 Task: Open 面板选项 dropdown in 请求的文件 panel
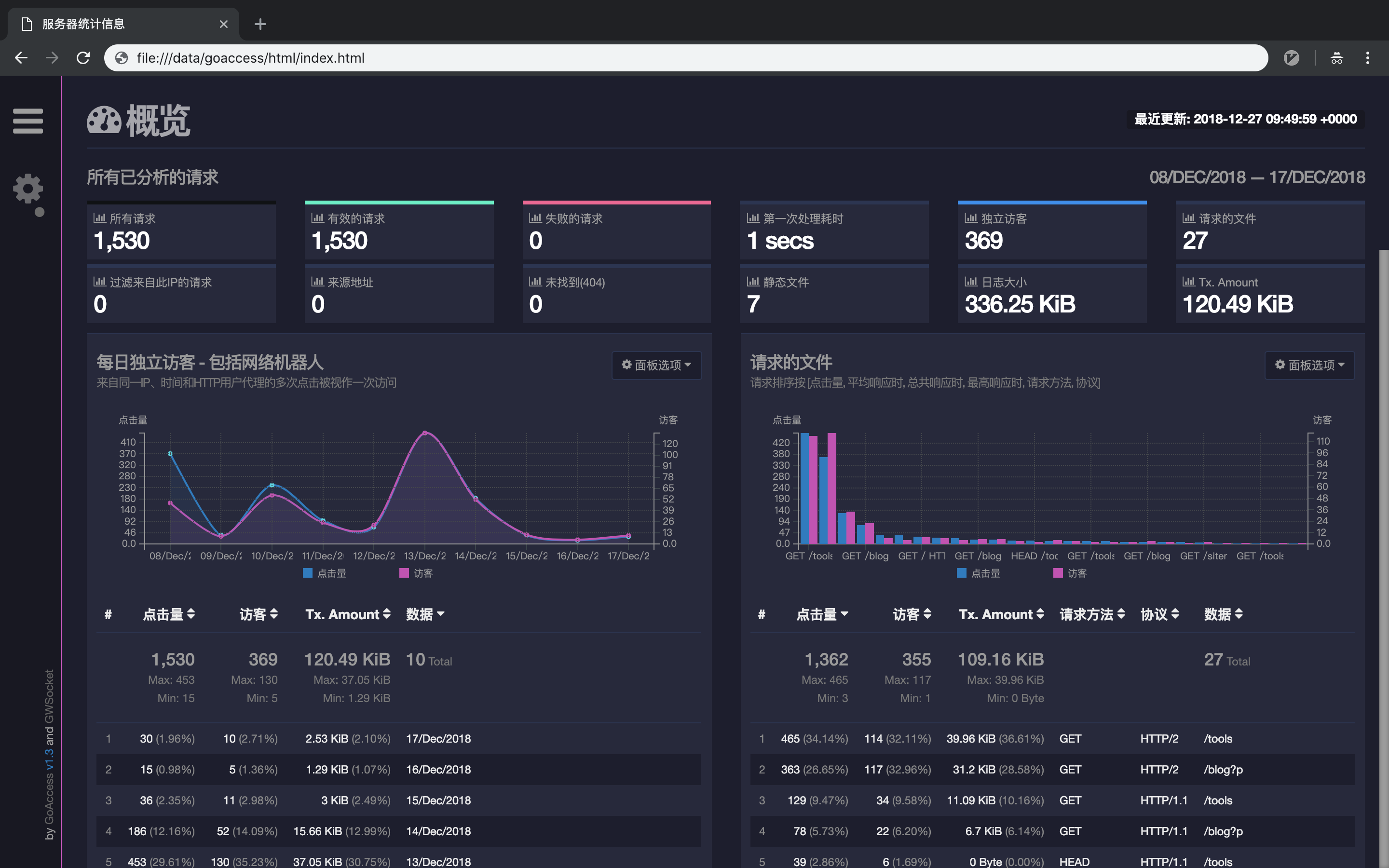tap(1310, 365)
